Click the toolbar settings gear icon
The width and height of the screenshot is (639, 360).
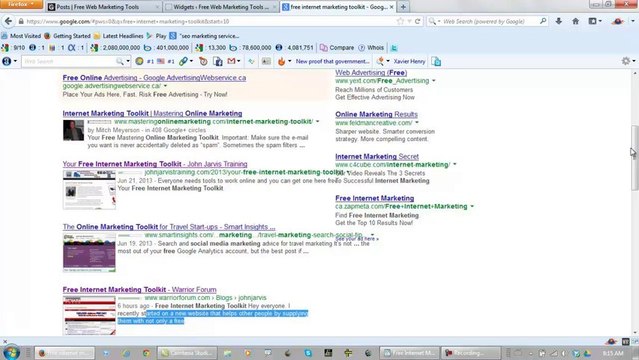(626, 61)
